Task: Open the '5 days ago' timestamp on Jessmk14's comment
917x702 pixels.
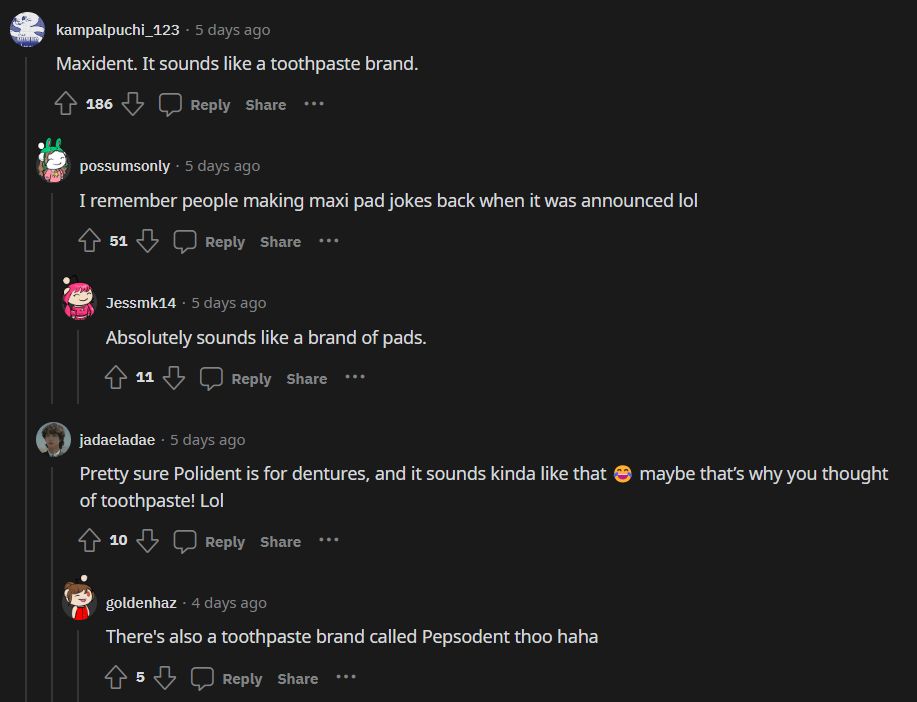Action: tap(229, 303)
